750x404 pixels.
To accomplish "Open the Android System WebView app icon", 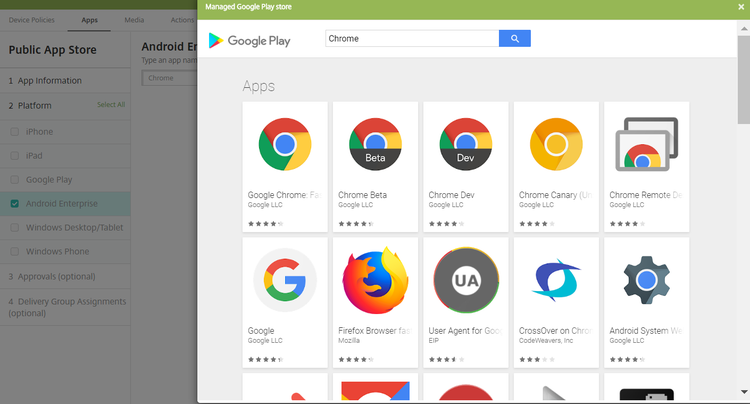I will pyautogui.click(x=647, y=280).
